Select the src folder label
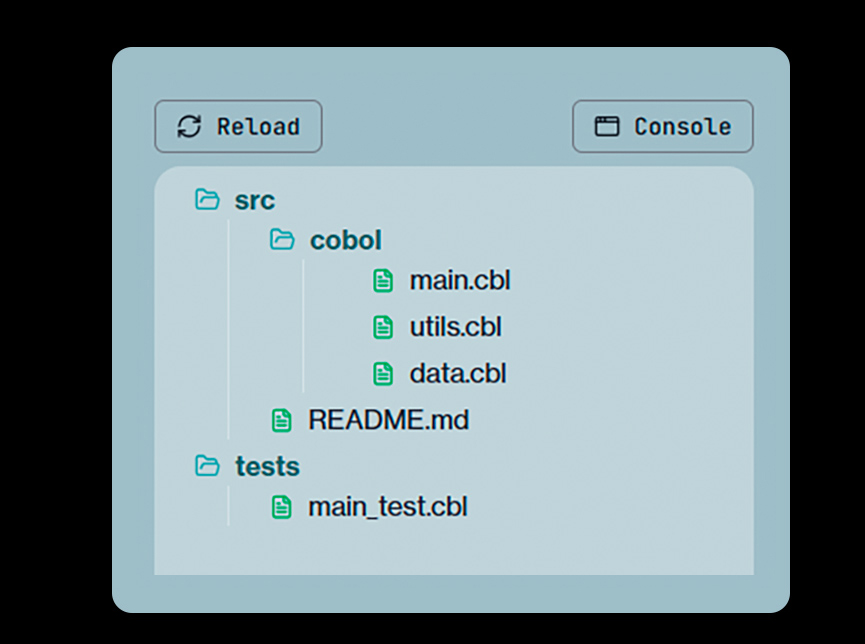The height and width of the screenshot is (644, 865). [x=255, y=200]
